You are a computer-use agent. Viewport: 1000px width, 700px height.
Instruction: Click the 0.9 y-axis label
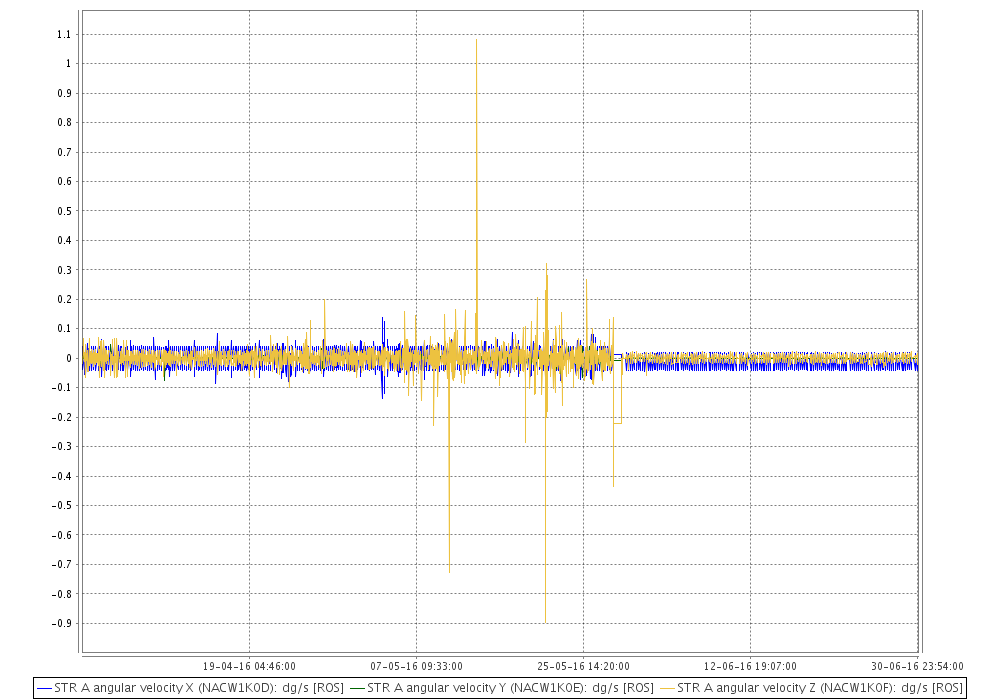pos(64,93)
